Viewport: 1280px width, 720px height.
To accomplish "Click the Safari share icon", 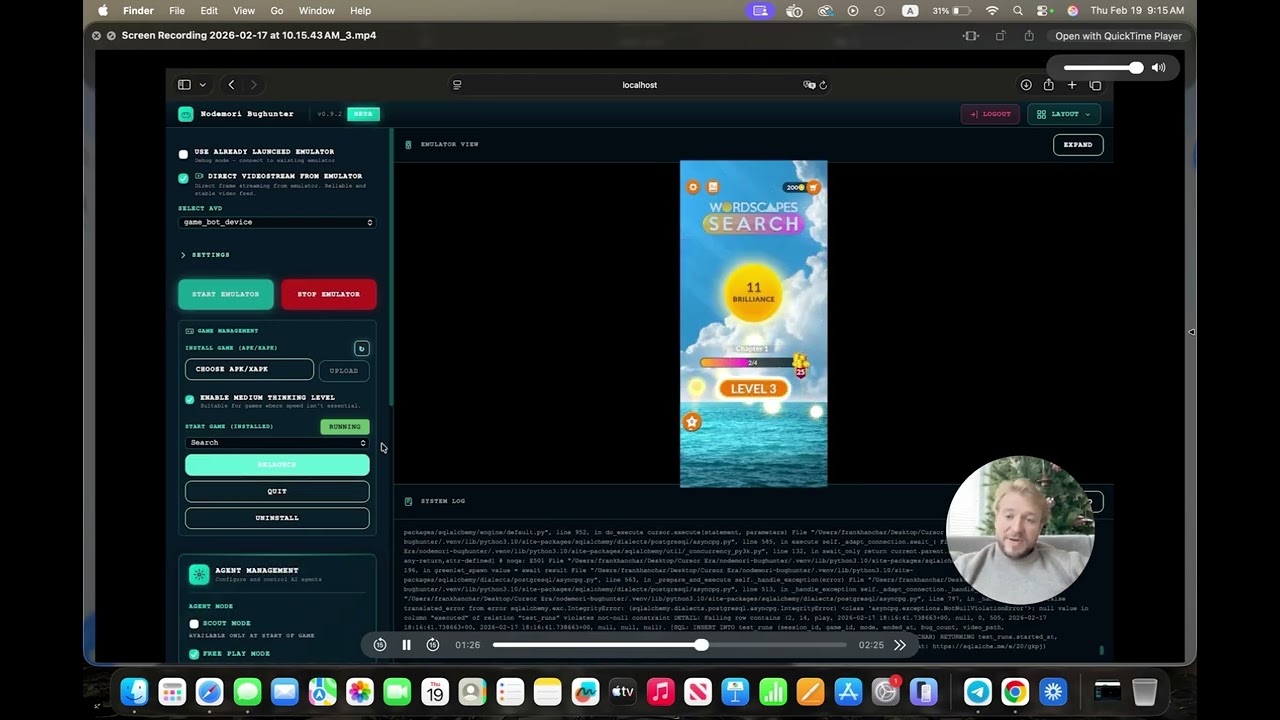I will pyautogui.click(x=1049, y=85).
